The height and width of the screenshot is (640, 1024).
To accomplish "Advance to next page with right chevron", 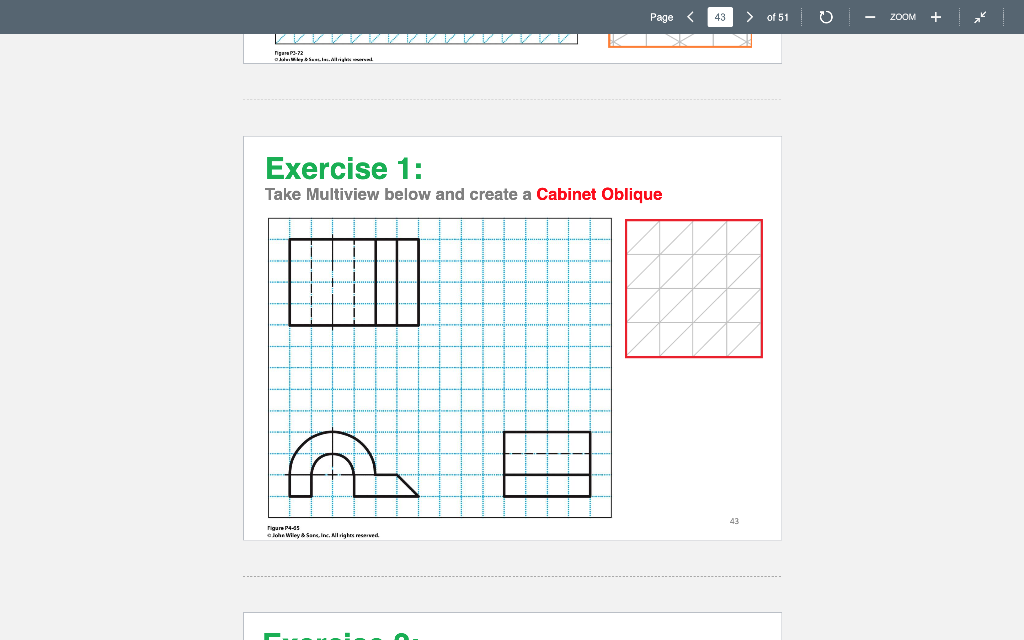I will (x=749, y=16).
